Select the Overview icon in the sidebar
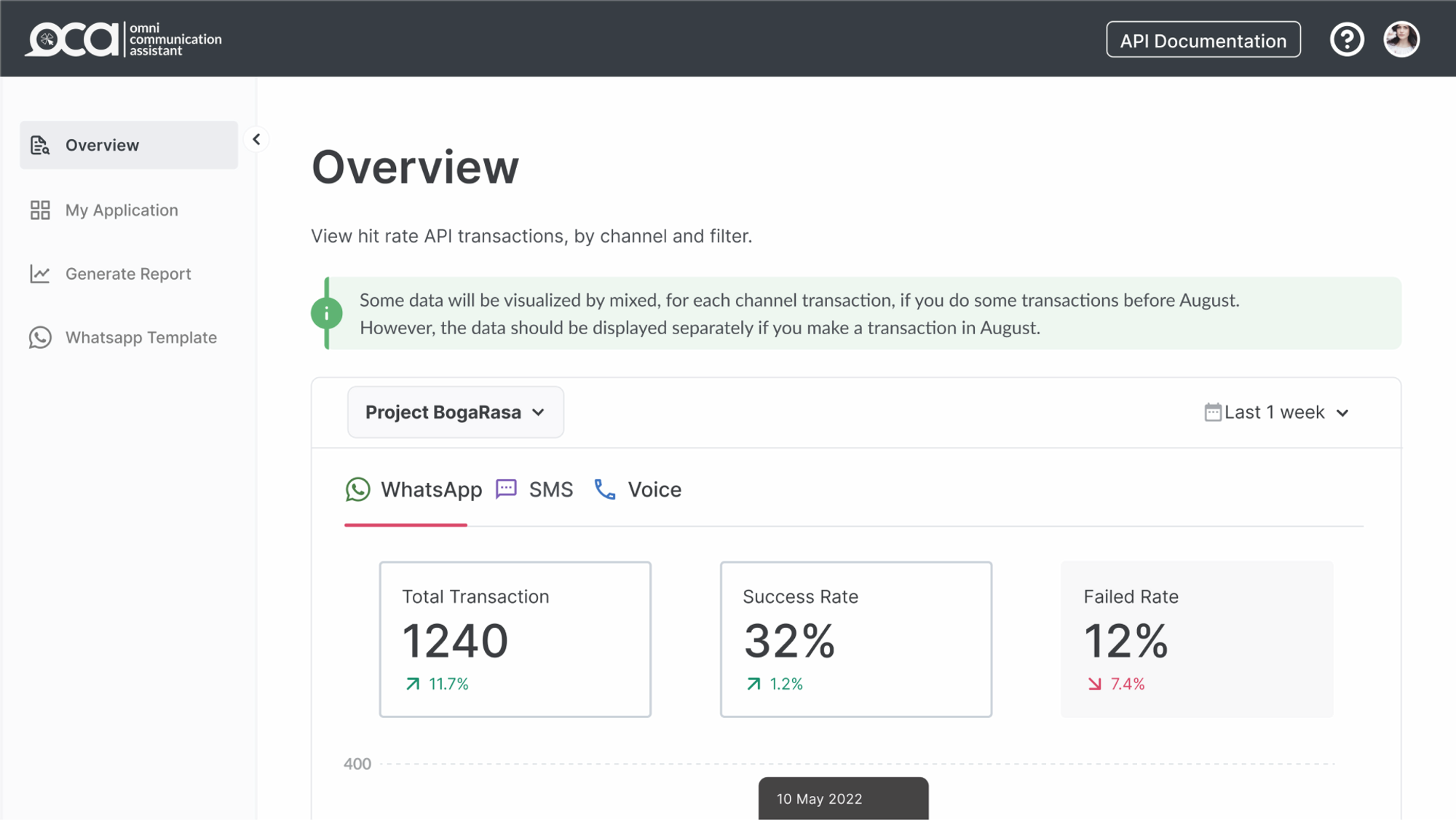The height and width of the screenshot is (820, 1456). [40, 145]
